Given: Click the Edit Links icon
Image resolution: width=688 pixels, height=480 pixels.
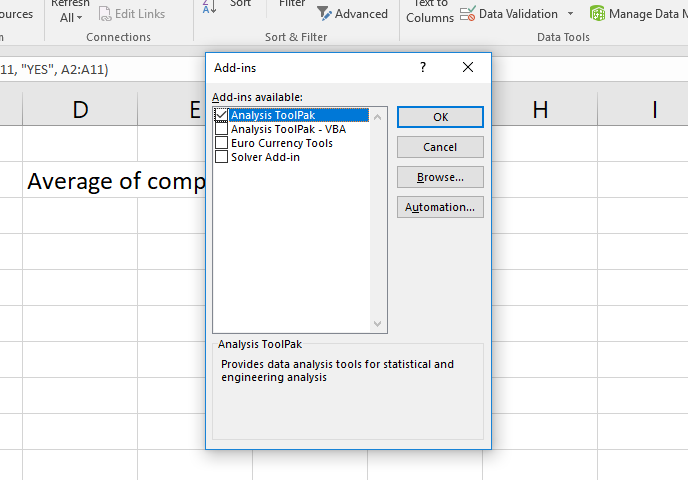Looking at the screenshot, I should [105, 14].
